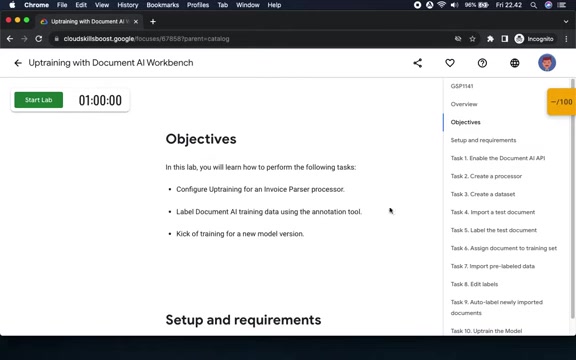Open the Chrome extensions puzzle icon
This screenshot has width=576, height=360.
click(490, 39)
